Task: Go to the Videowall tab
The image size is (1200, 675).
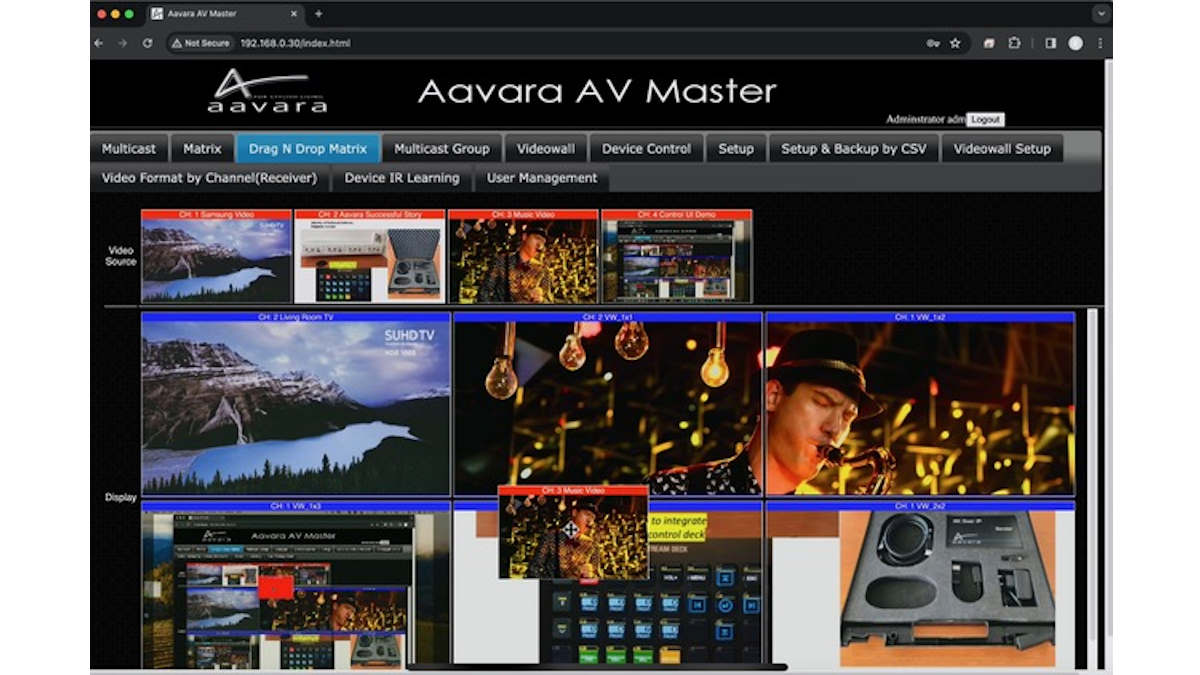Action: [546, 149]
